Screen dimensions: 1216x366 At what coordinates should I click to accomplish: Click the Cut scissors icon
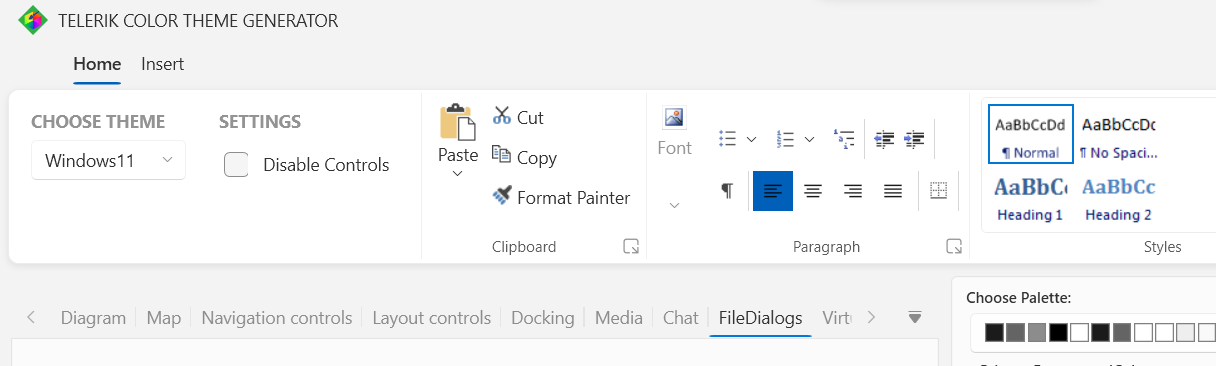point(502,117)
